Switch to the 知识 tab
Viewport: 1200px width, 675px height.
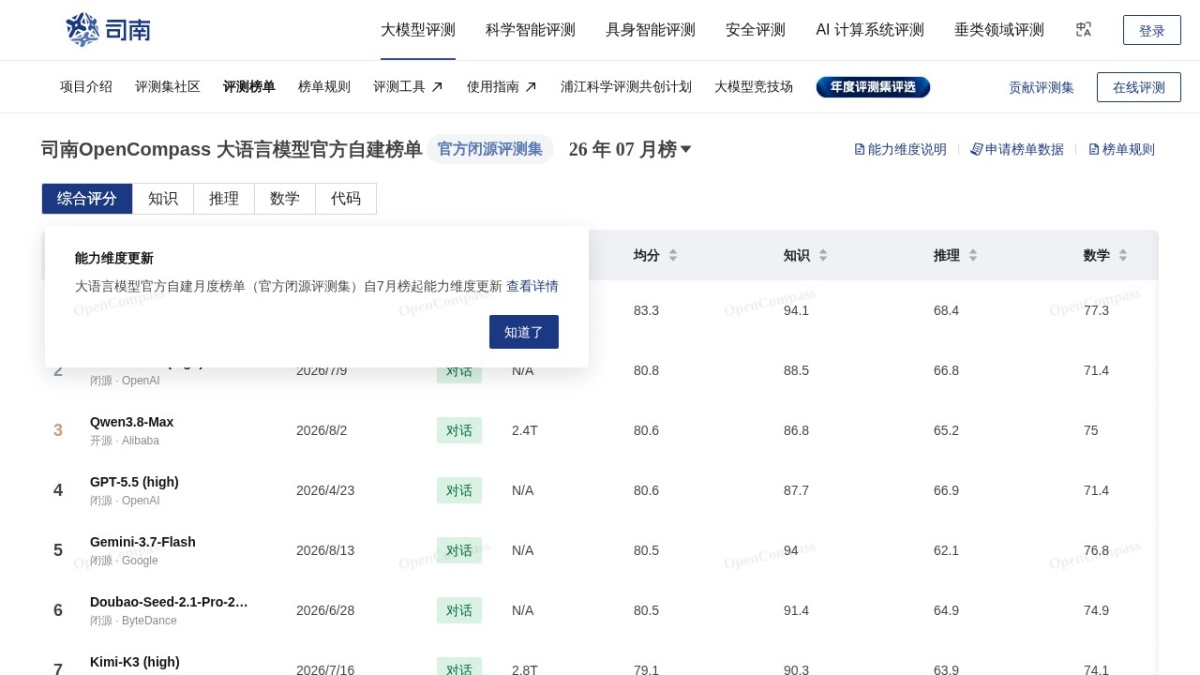click(163, 198)
